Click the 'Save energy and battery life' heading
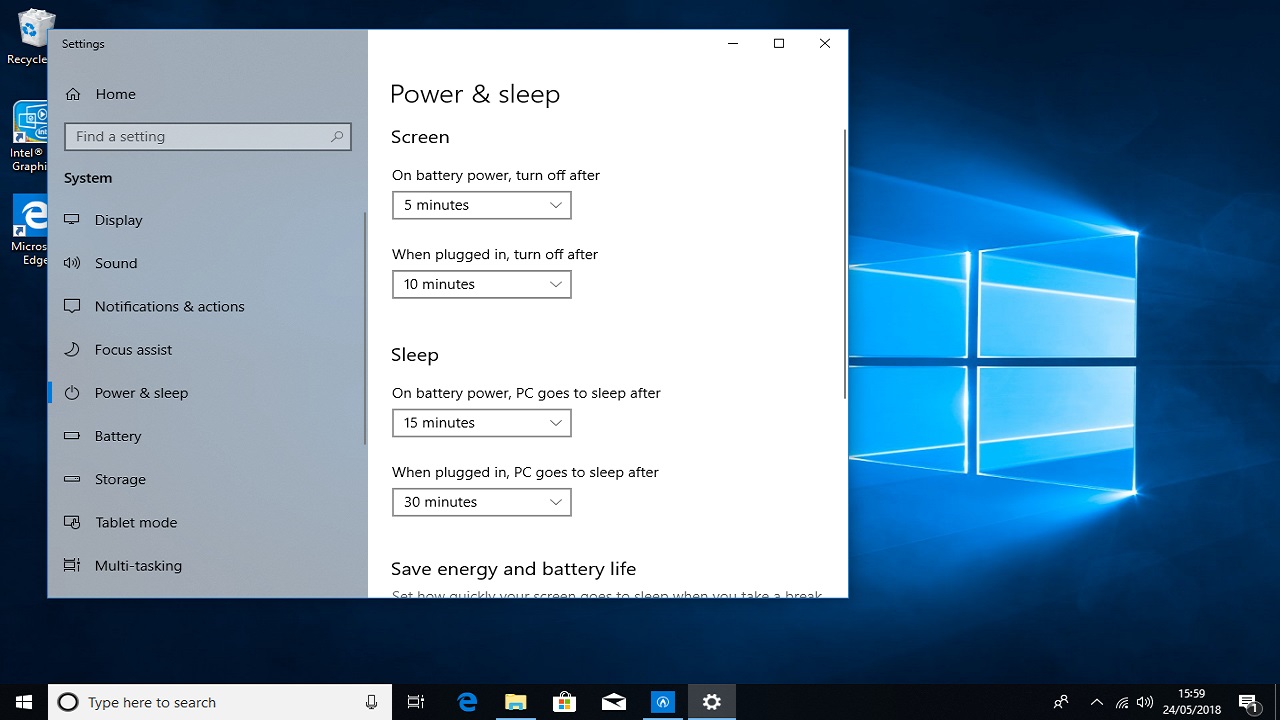This screenshot has height=720, width=1280. tap(513, 569)
